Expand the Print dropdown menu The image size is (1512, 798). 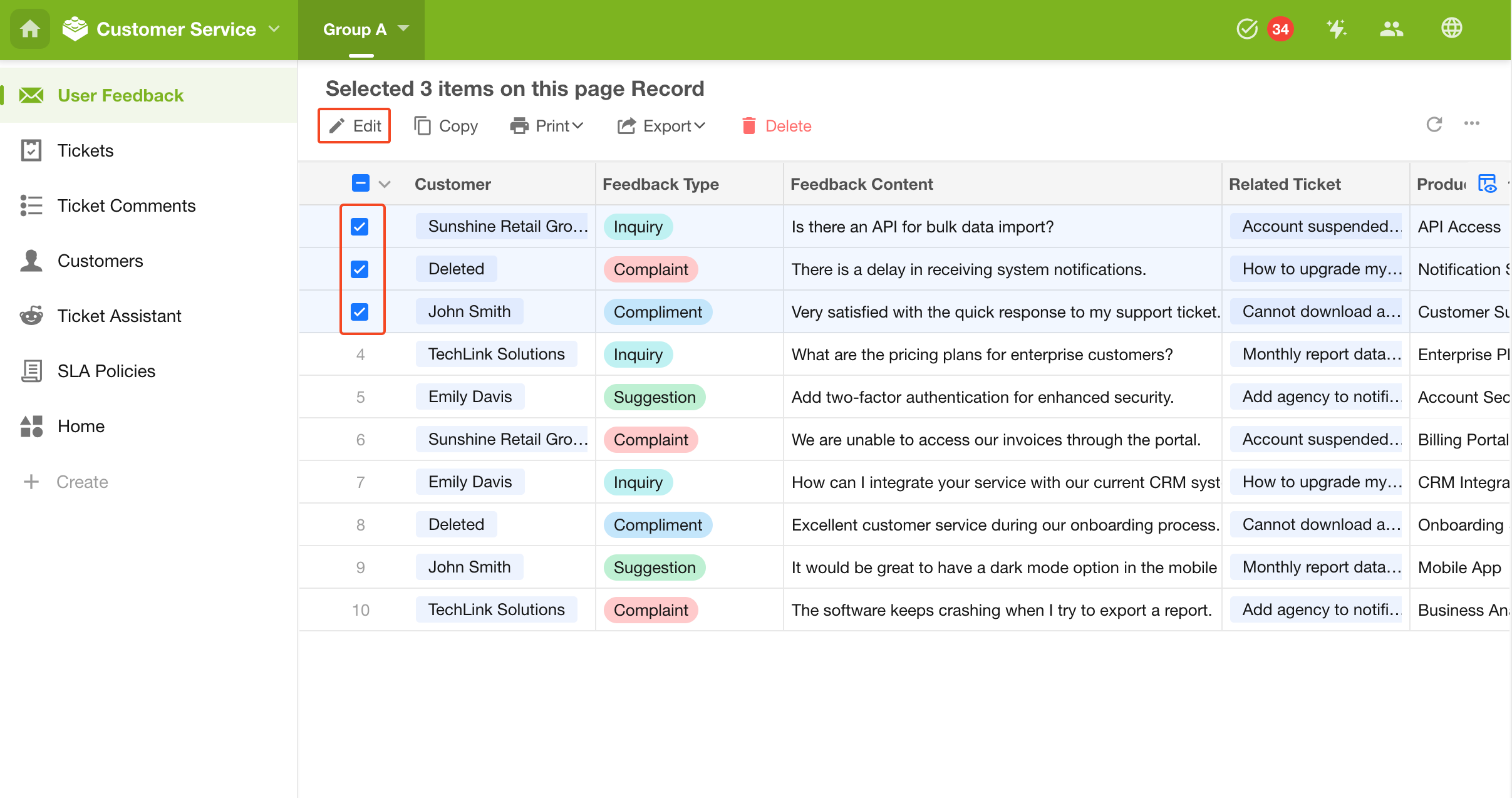pos(547,126)
